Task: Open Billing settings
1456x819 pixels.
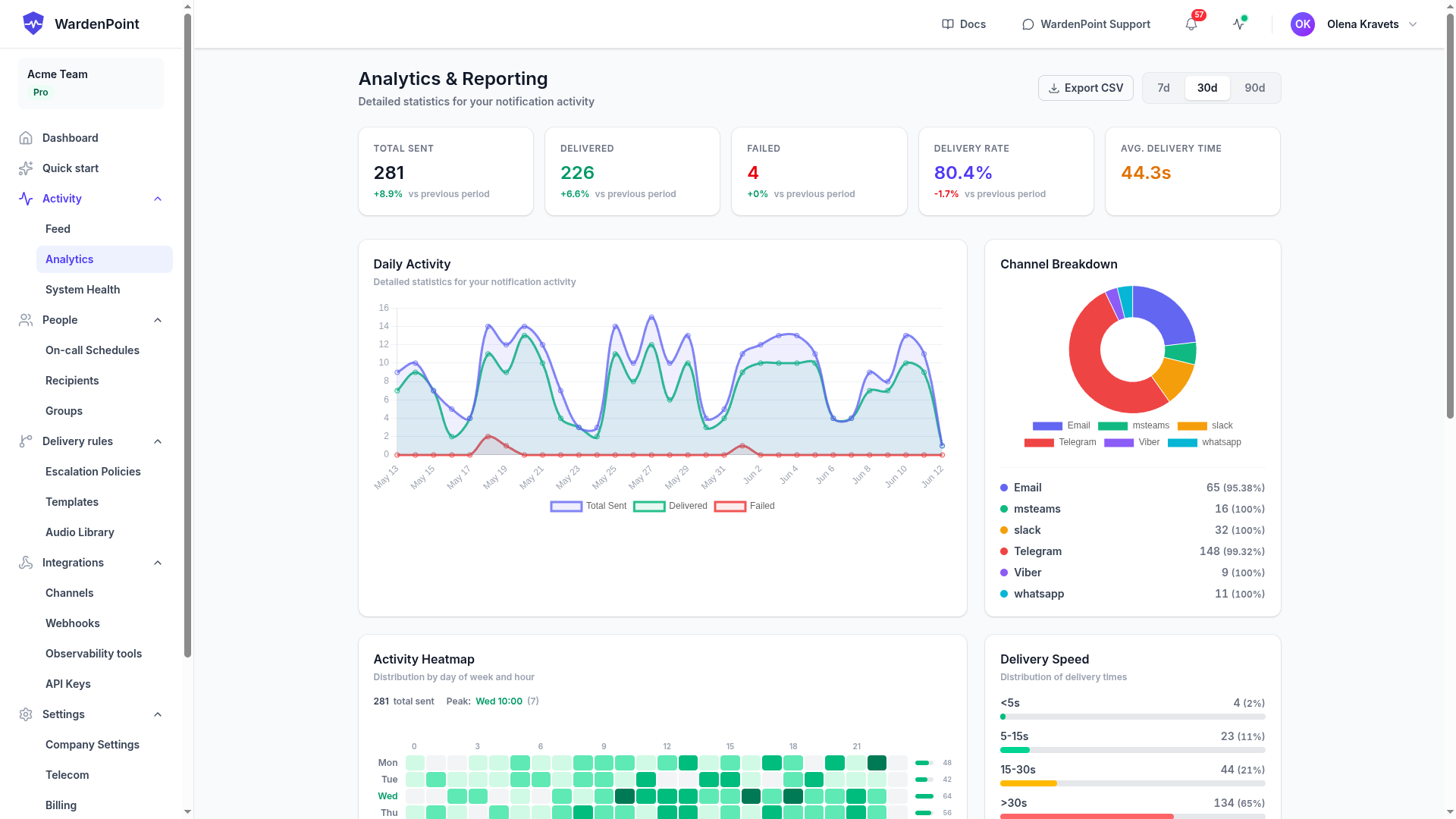Action: click(x=105, y=805)
